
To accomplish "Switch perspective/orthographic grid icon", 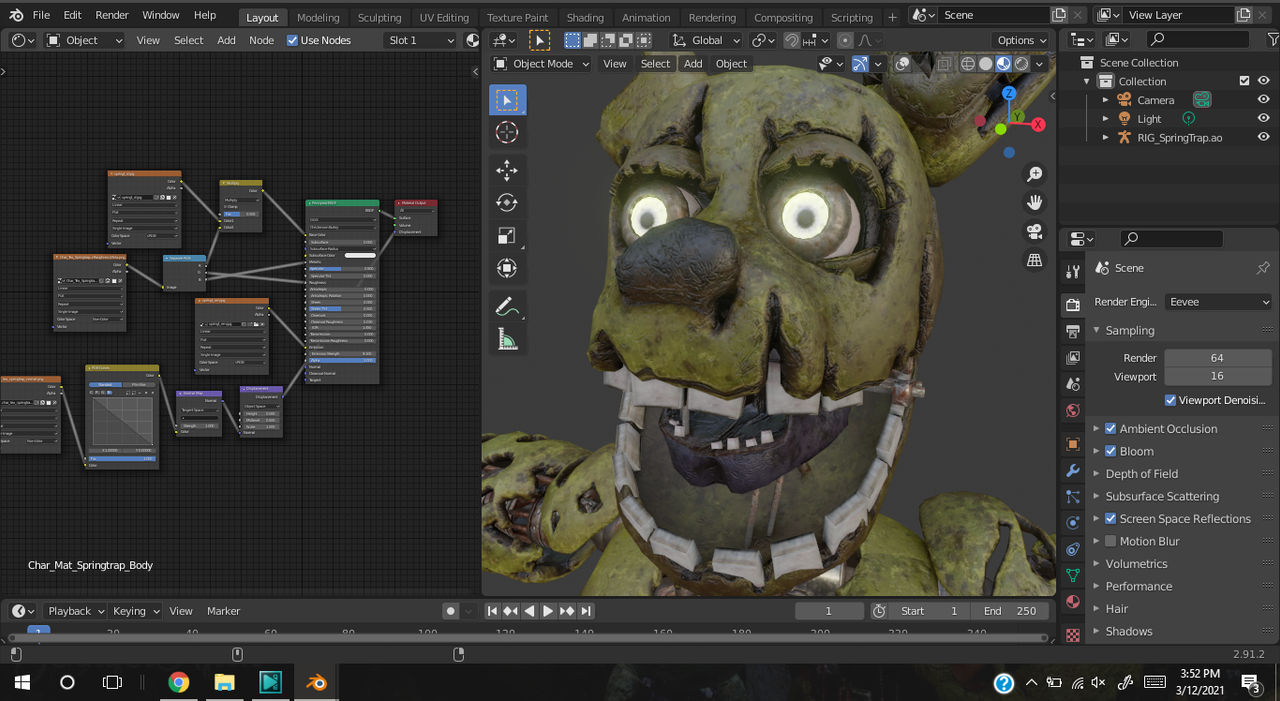I will click(x=1035, y=260).
